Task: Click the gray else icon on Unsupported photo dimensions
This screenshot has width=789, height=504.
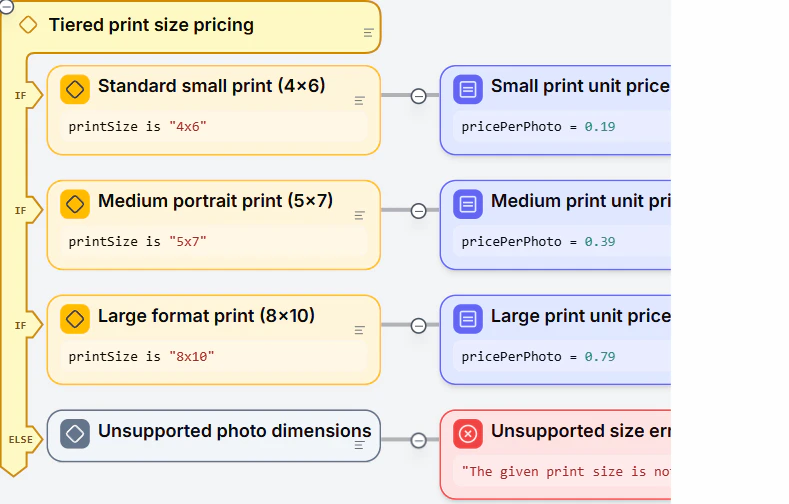Action: (x=75, y=434)
